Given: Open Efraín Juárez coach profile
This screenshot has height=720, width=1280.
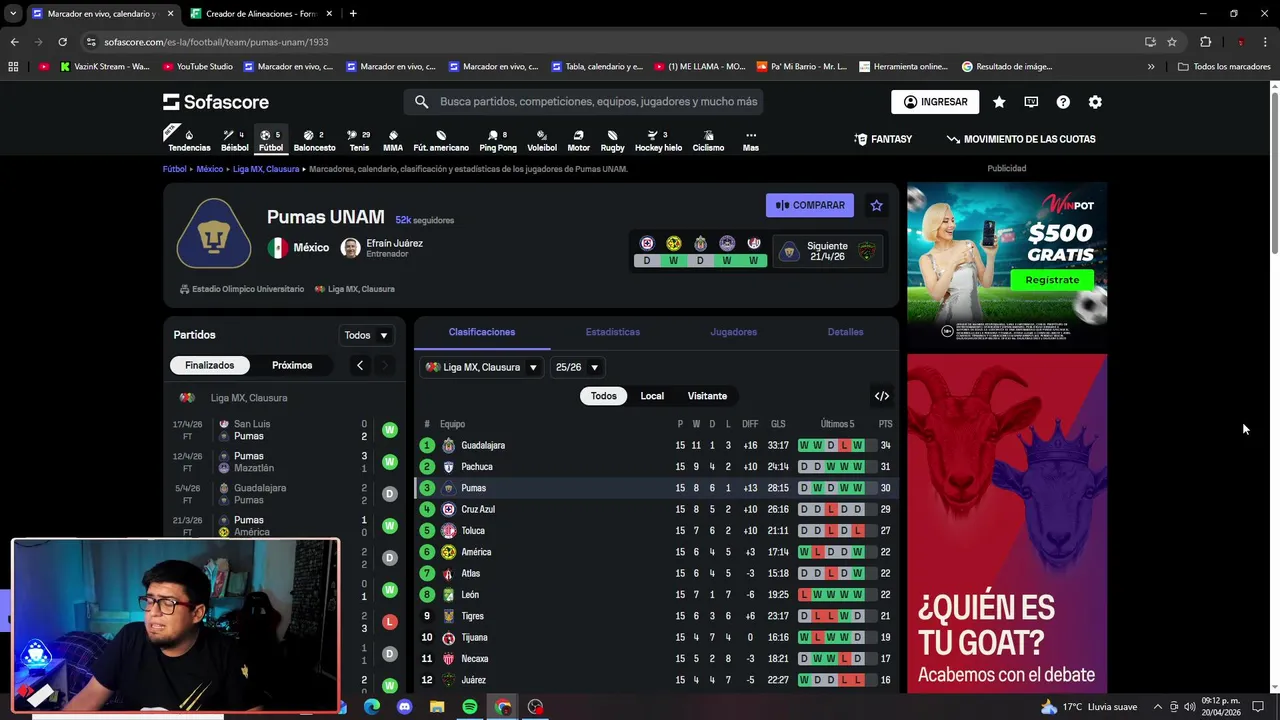Looking at the screenshot, I should (382, 248).
